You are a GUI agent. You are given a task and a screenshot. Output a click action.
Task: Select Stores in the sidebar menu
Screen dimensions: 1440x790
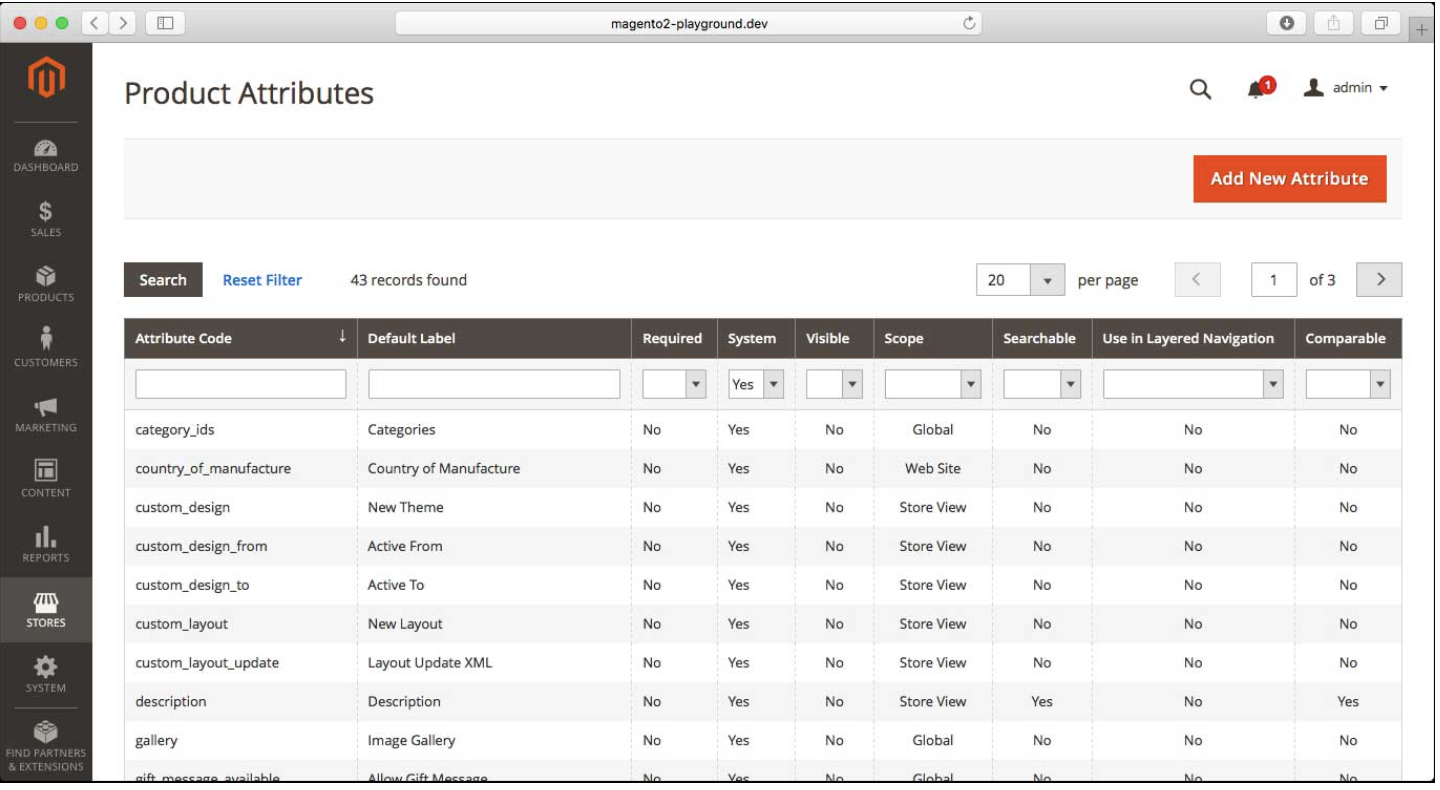[x=45, y=612]
